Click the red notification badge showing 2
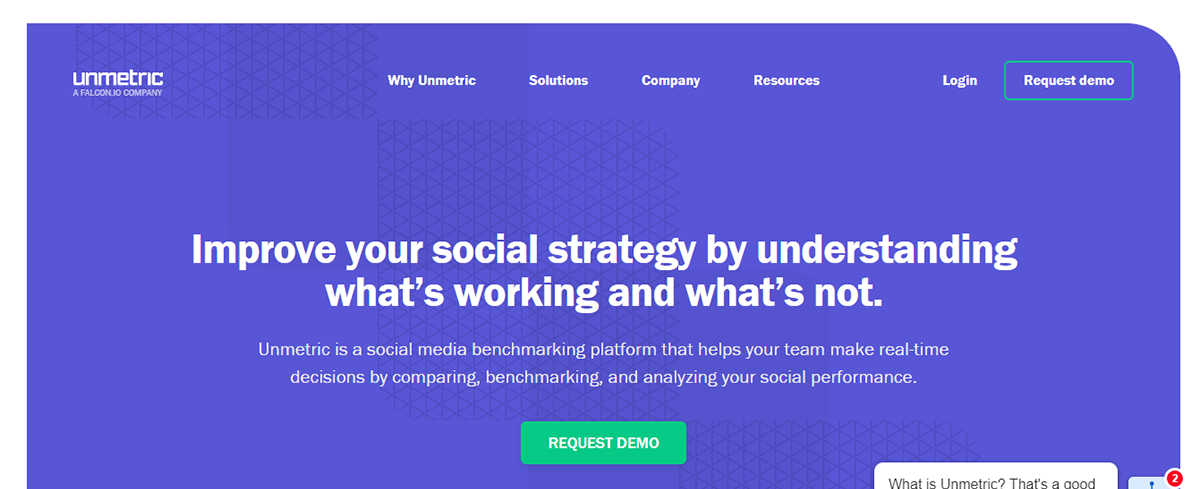Image resolution: width=1200 pixels, height=489 pixels. 1174,478
